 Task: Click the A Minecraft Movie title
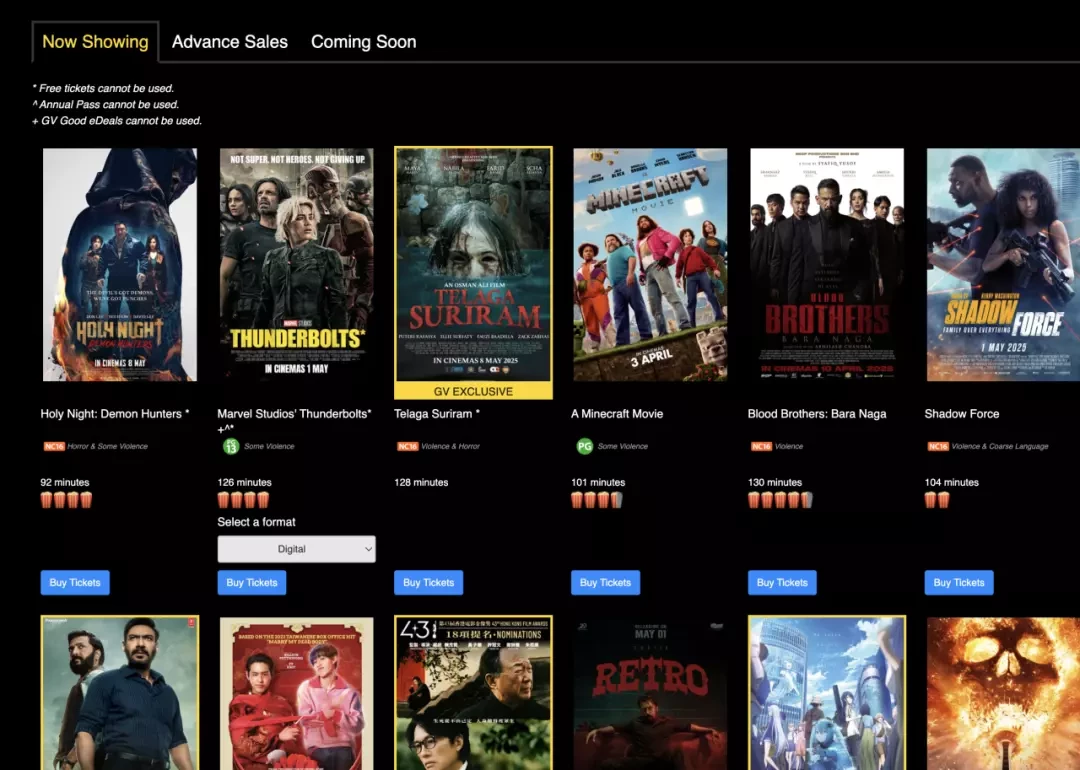click(x=617, y=414)
